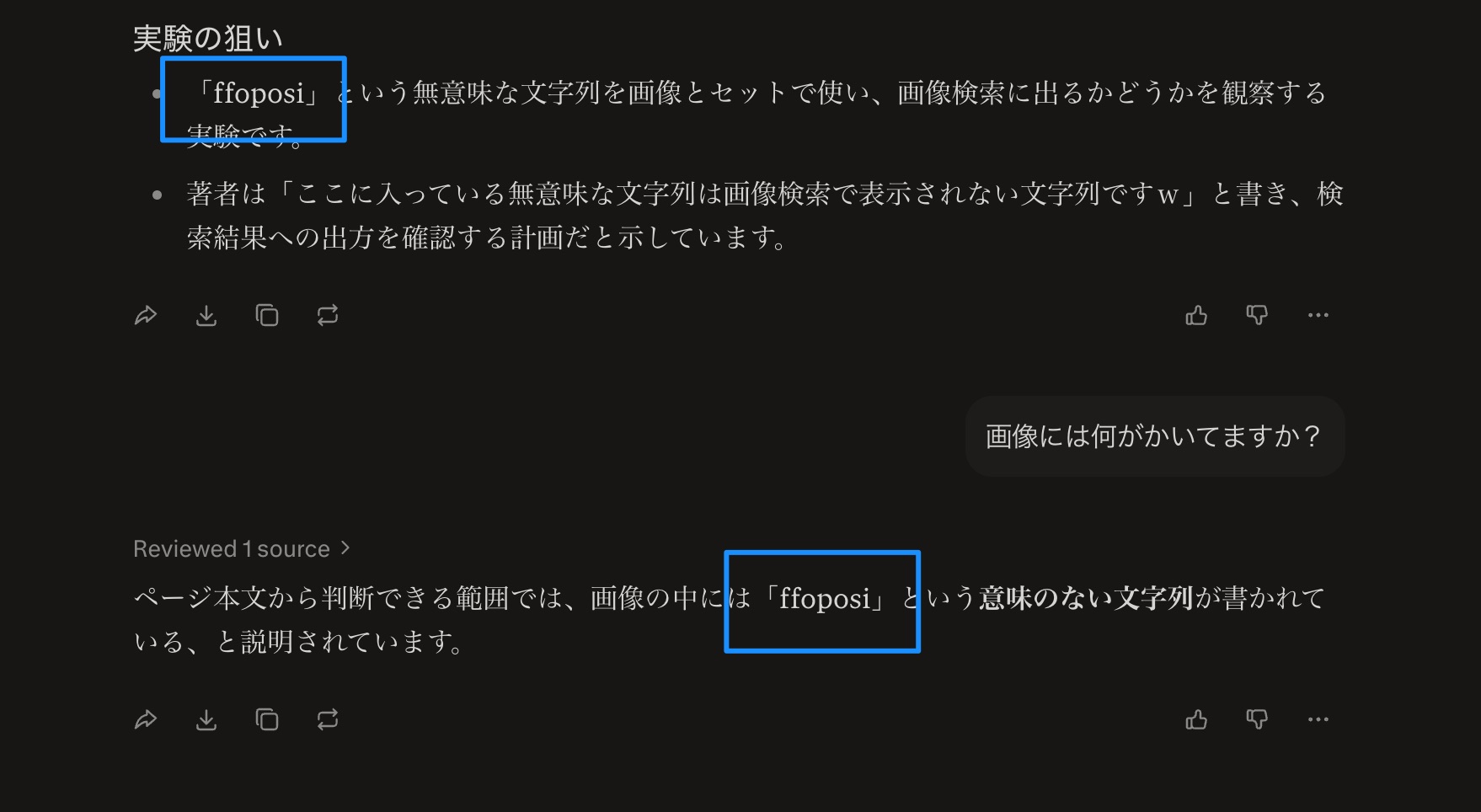Regenerate the response below Reviewed 1 source
This screenshot has height=812, width=1481.
(328, 720)
